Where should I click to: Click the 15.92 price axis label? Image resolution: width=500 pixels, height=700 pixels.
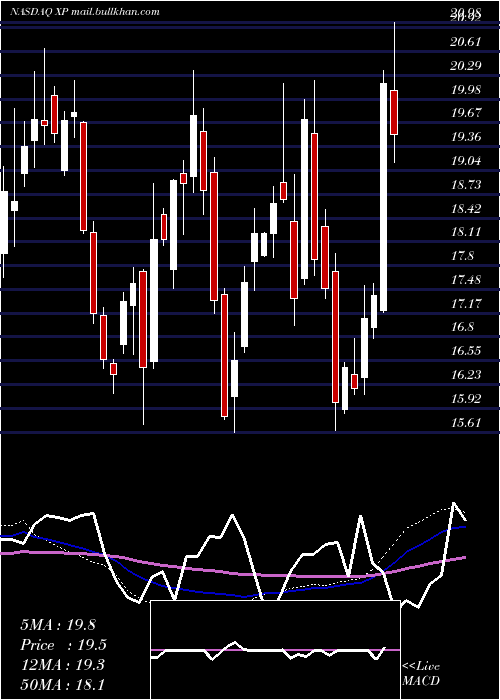tap(466, 398)
